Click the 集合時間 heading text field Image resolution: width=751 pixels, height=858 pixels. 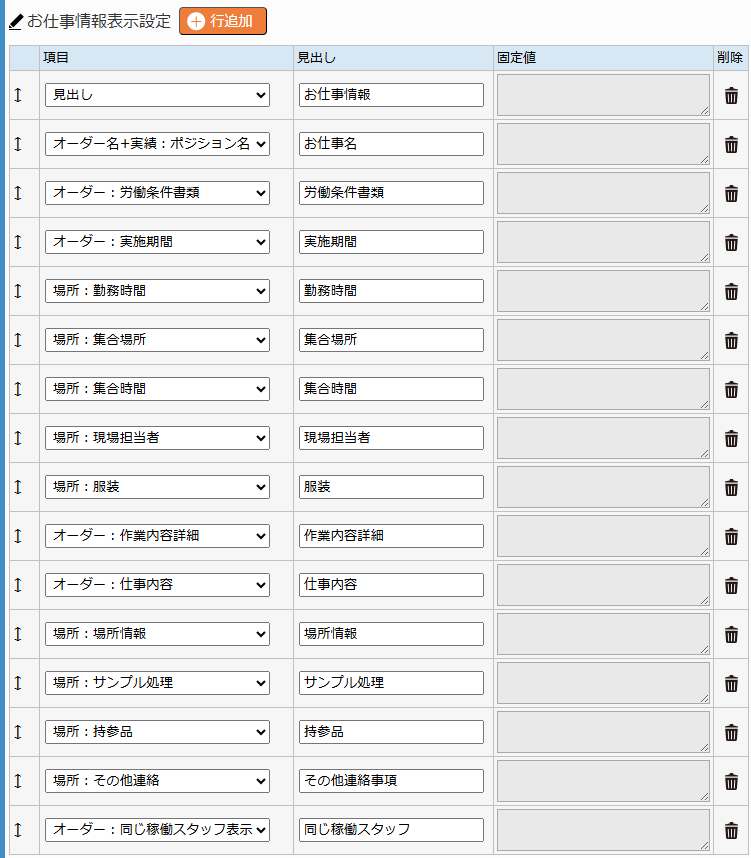coord(391,389)
